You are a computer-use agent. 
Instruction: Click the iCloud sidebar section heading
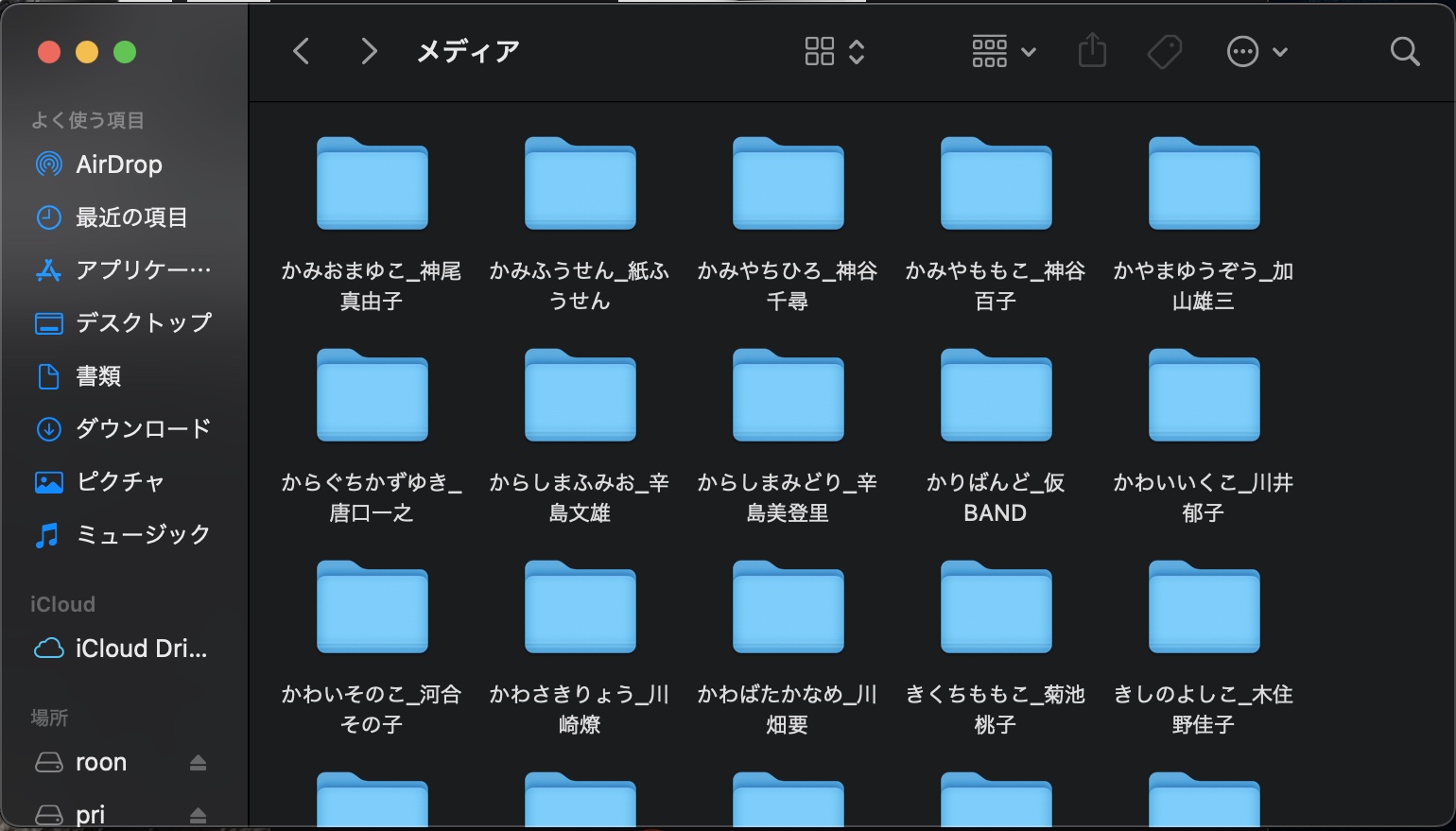click(x=62, y=604)
